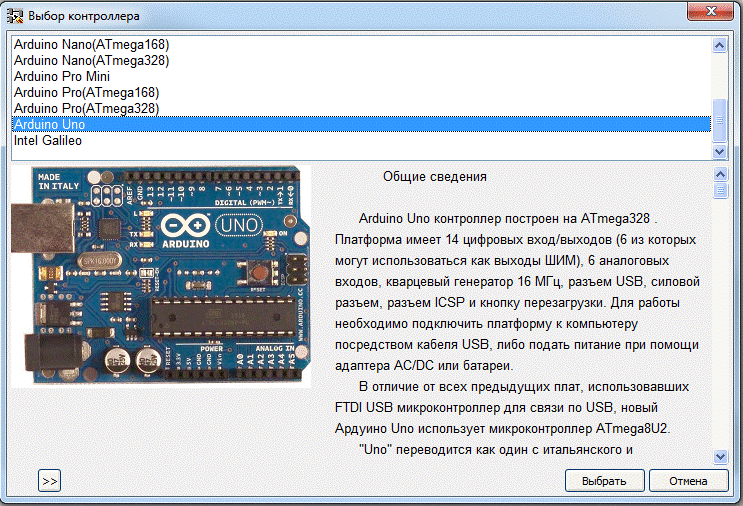Click the description panel scroll-down arrow
The height and width of the screenshot is (506, 743).
tap(720, 457)
